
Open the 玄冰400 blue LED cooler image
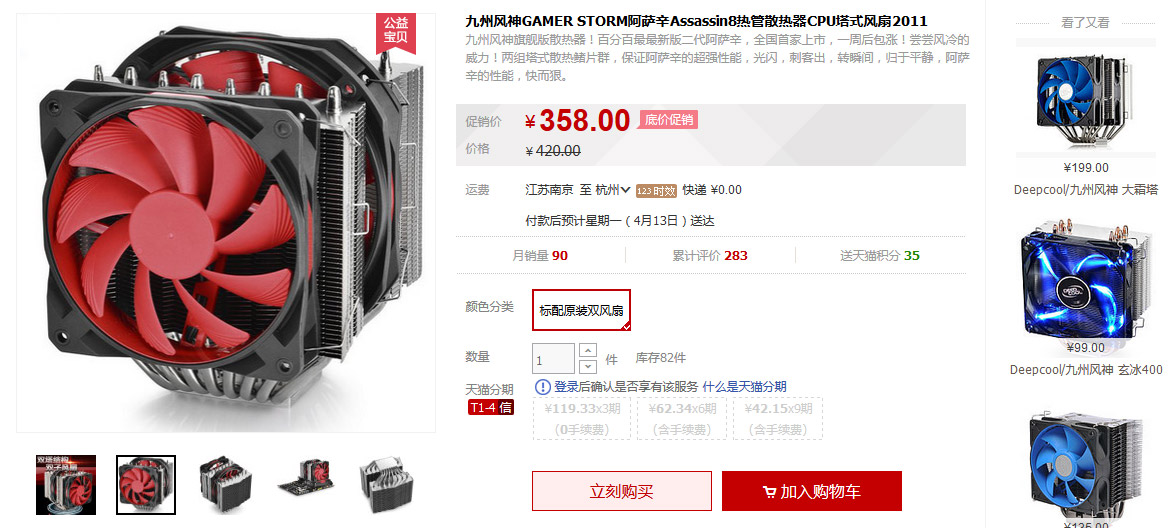(x=1085, y=279)
